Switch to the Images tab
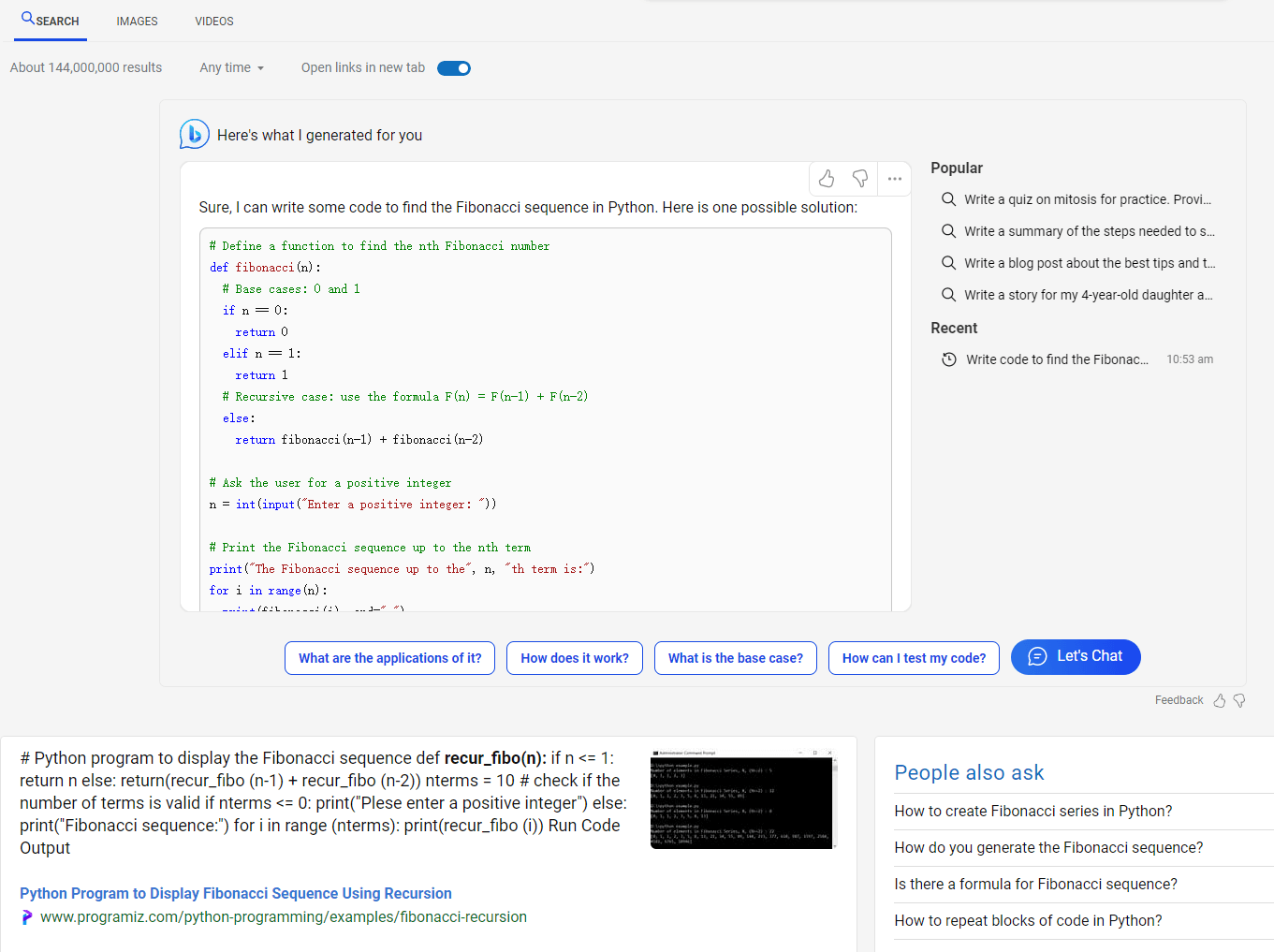The image size is (1274, 952). click(137, 22)
